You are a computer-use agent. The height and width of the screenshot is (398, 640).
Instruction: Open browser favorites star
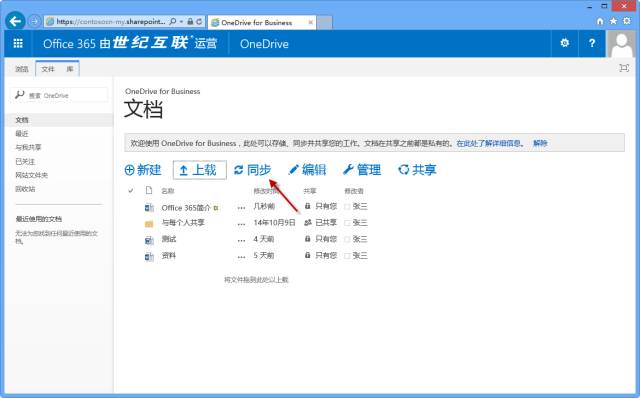[x=613, y=21]
